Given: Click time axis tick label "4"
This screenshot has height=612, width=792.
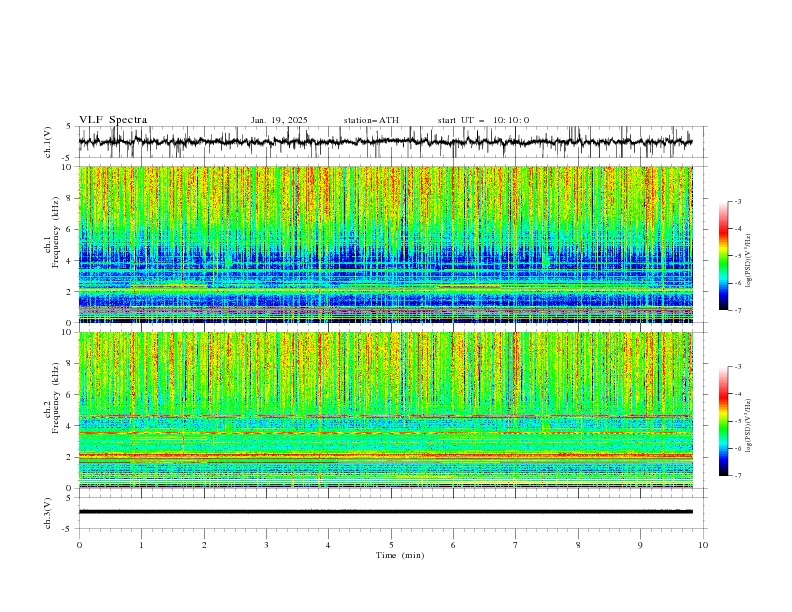Looking at the screenshot, I should (x=328, y=545).
